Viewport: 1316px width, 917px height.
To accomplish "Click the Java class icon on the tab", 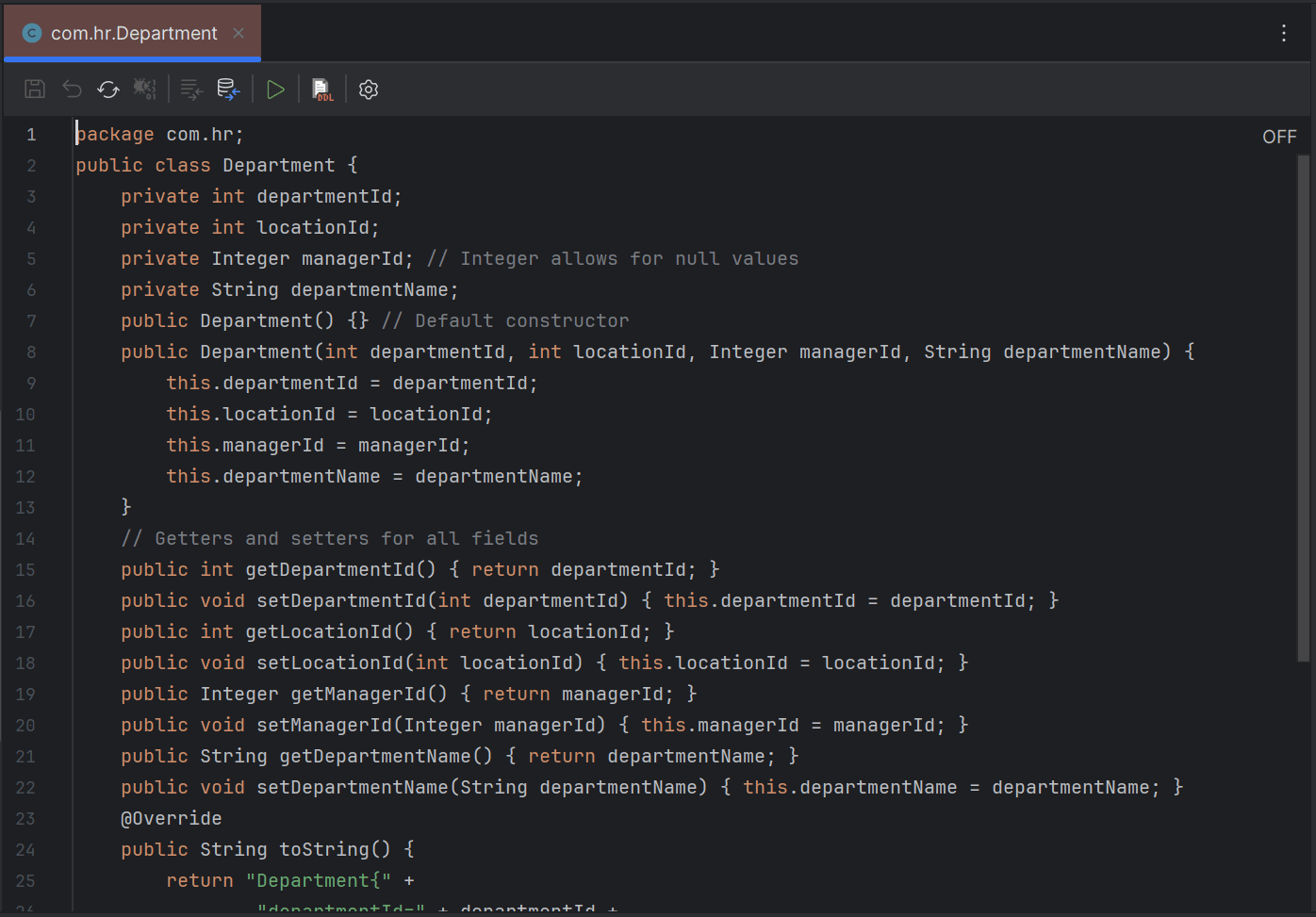I will click(x=31, y=31).
